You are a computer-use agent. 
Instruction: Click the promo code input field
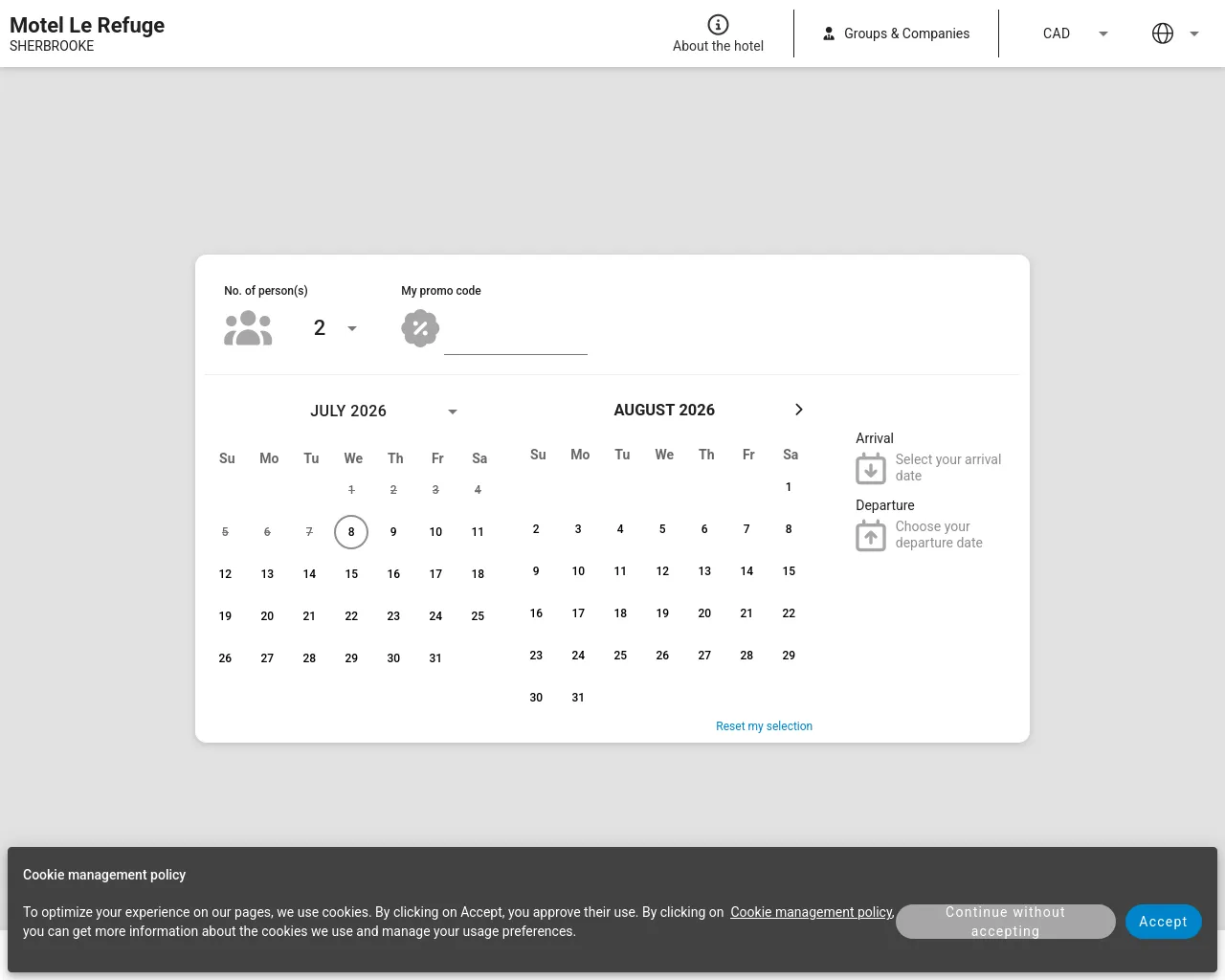(516, 336)
